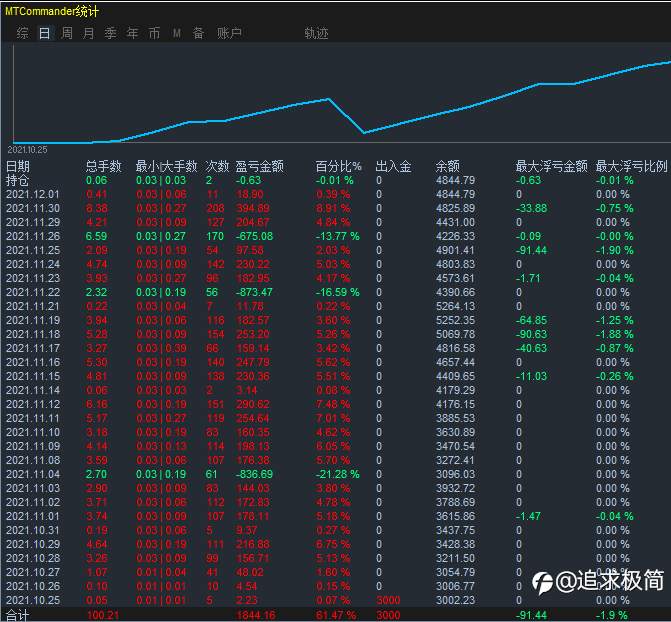Click the MTCommander统计 window title
This screenshot has height=622, width=671.
[x=52, y=11]
